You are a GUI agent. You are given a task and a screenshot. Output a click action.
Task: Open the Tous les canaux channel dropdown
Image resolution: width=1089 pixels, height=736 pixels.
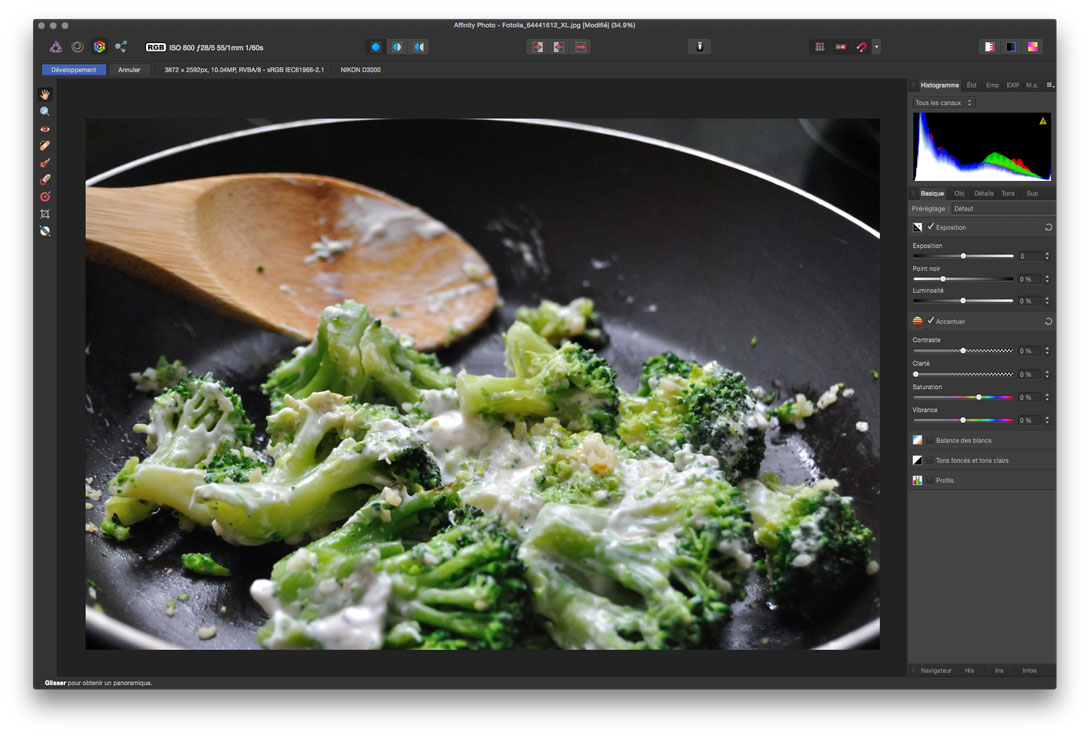(944, 103)
